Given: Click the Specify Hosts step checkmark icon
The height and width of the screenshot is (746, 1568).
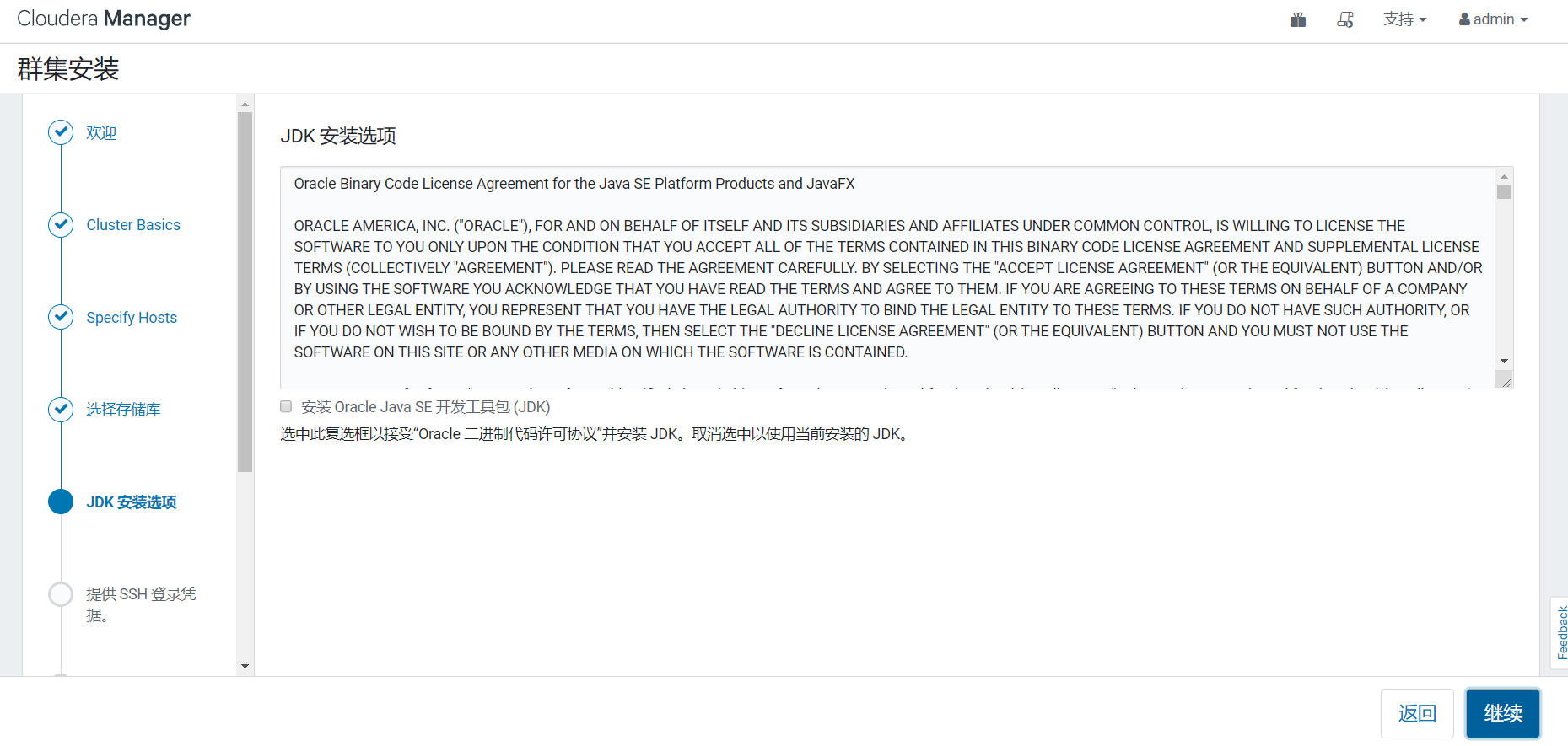Looking at the screenshot, I should (x=61, y=317).
